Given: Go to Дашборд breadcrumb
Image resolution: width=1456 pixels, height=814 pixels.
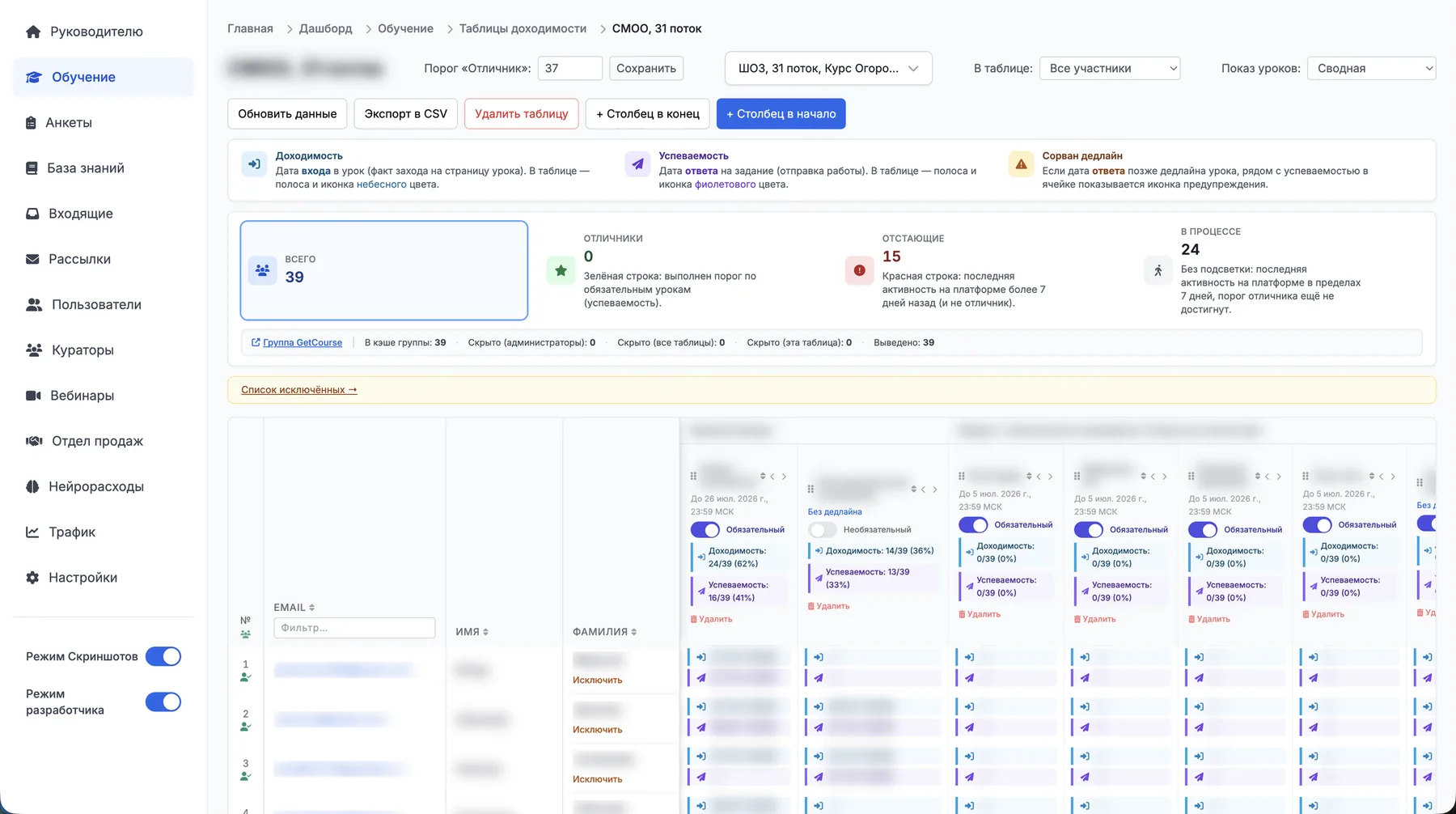Looking at the screenshot, I should tap(326, 28).
